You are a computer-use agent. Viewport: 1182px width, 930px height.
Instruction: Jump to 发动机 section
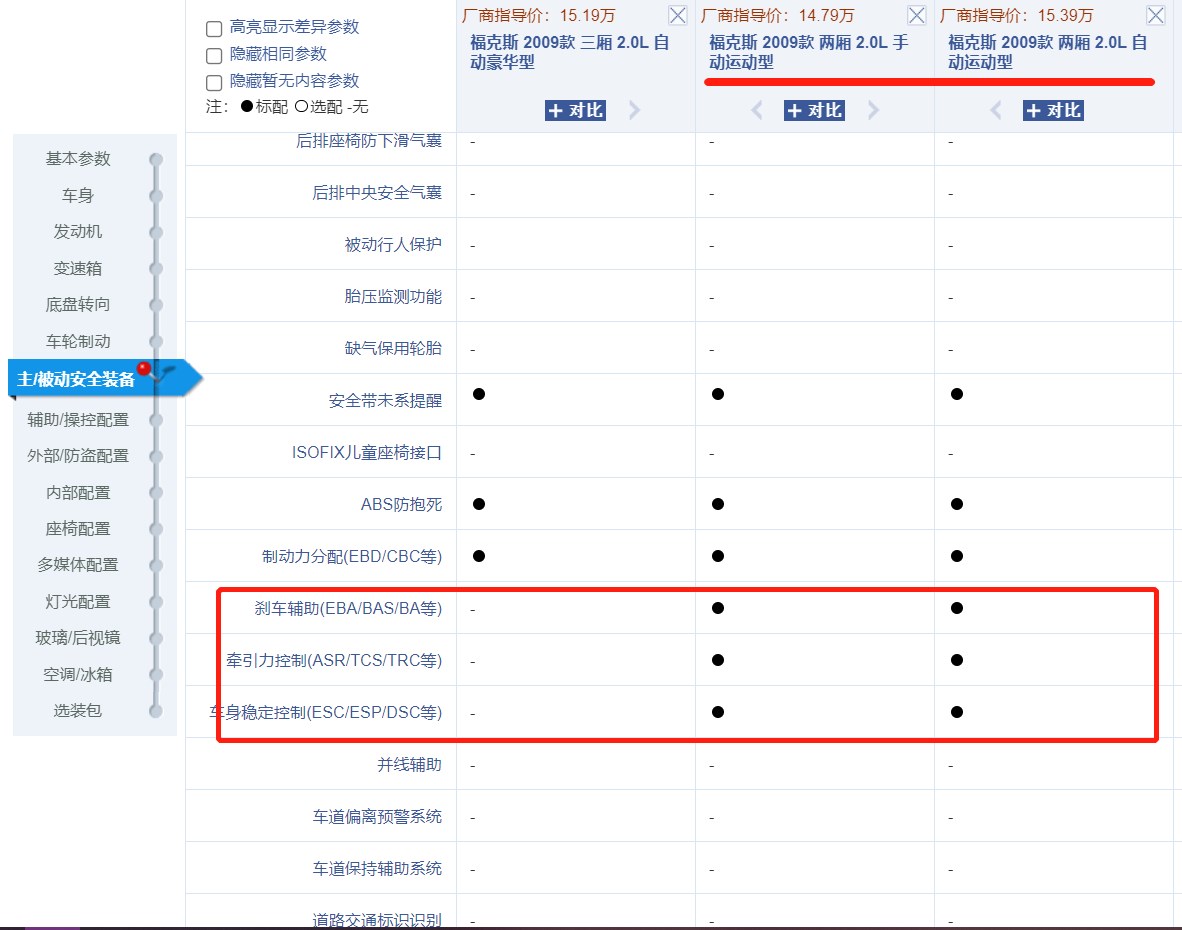(x=78, y=231)
